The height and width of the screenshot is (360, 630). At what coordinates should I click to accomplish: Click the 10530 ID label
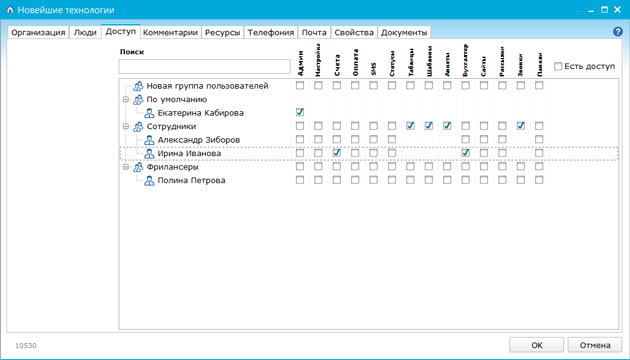coord(26,346)
